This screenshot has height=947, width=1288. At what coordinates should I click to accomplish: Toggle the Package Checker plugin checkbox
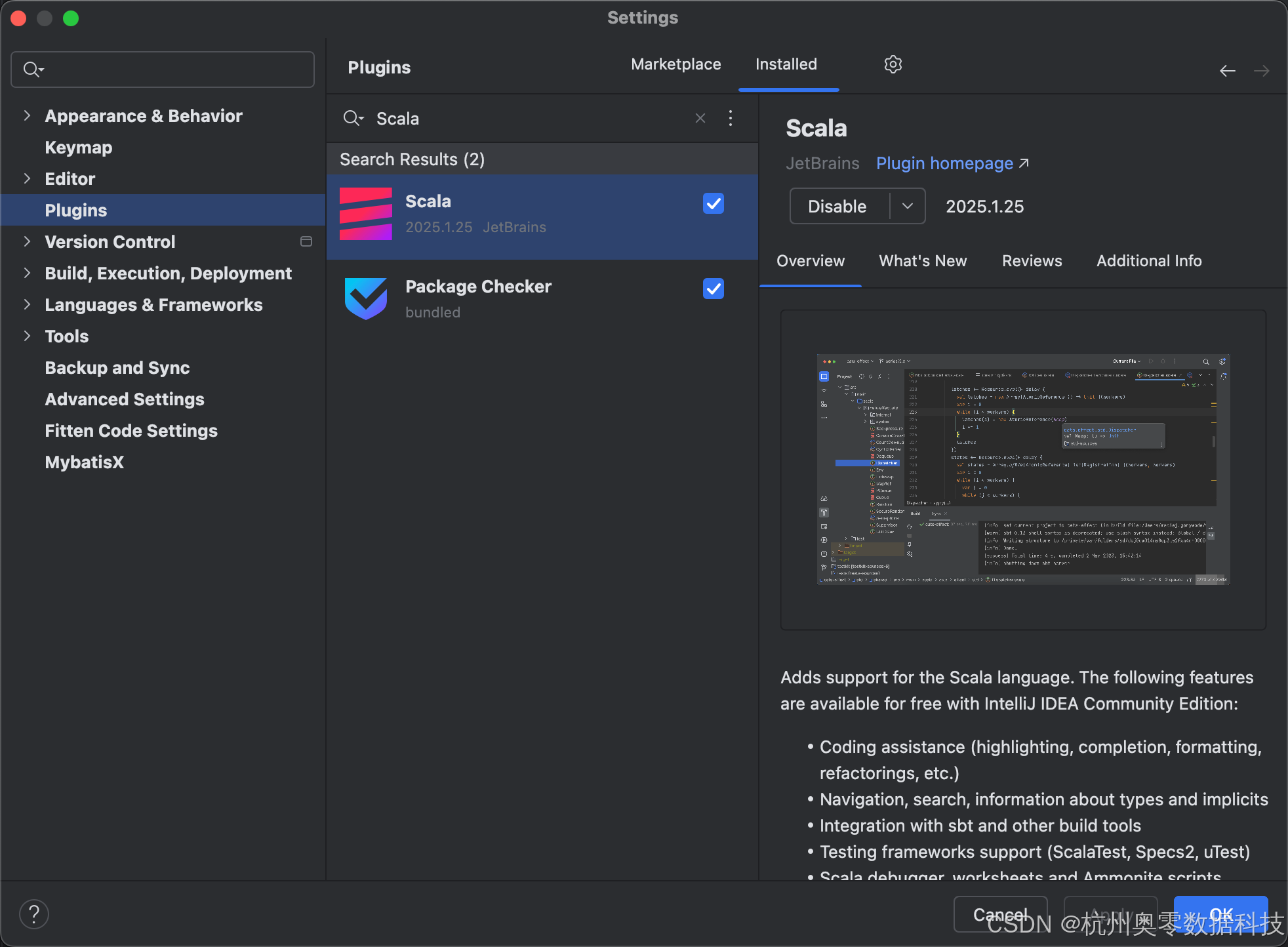[x=713, y=289]
